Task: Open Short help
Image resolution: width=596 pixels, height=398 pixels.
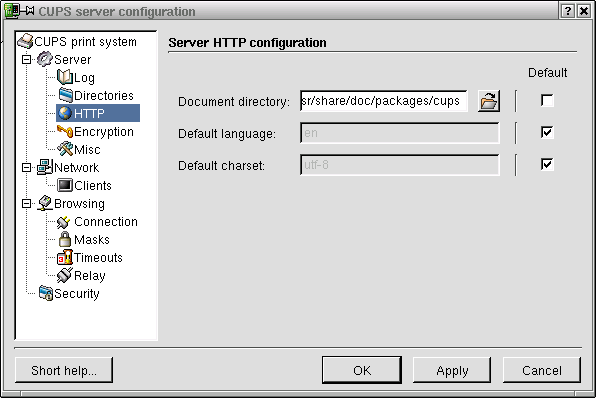Action: [64, 370]
